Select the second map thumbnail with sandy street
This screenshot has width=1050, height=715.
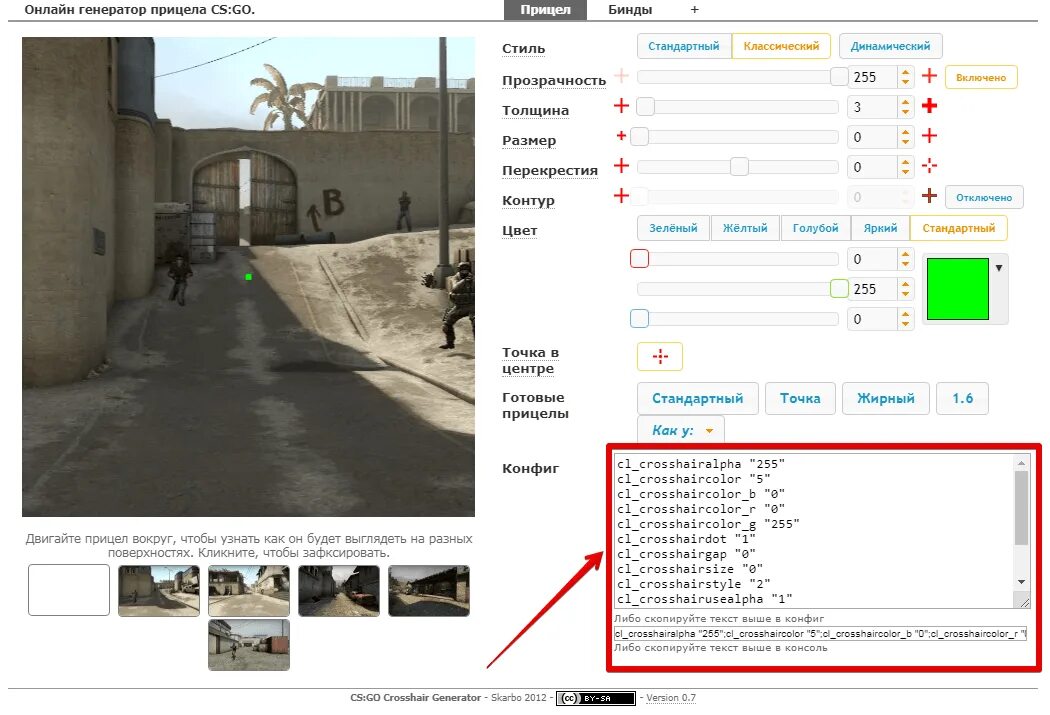tap(248, 590)
